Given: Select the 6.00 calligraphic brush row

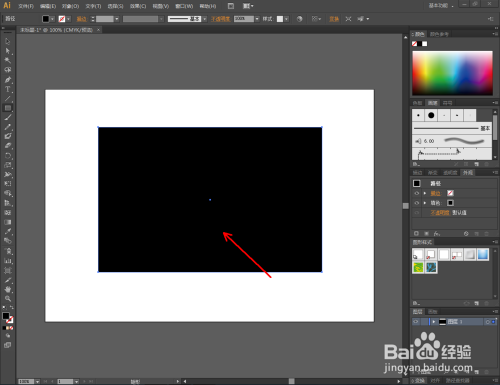Looking at the screenshot, I should [x=452, y=141].
